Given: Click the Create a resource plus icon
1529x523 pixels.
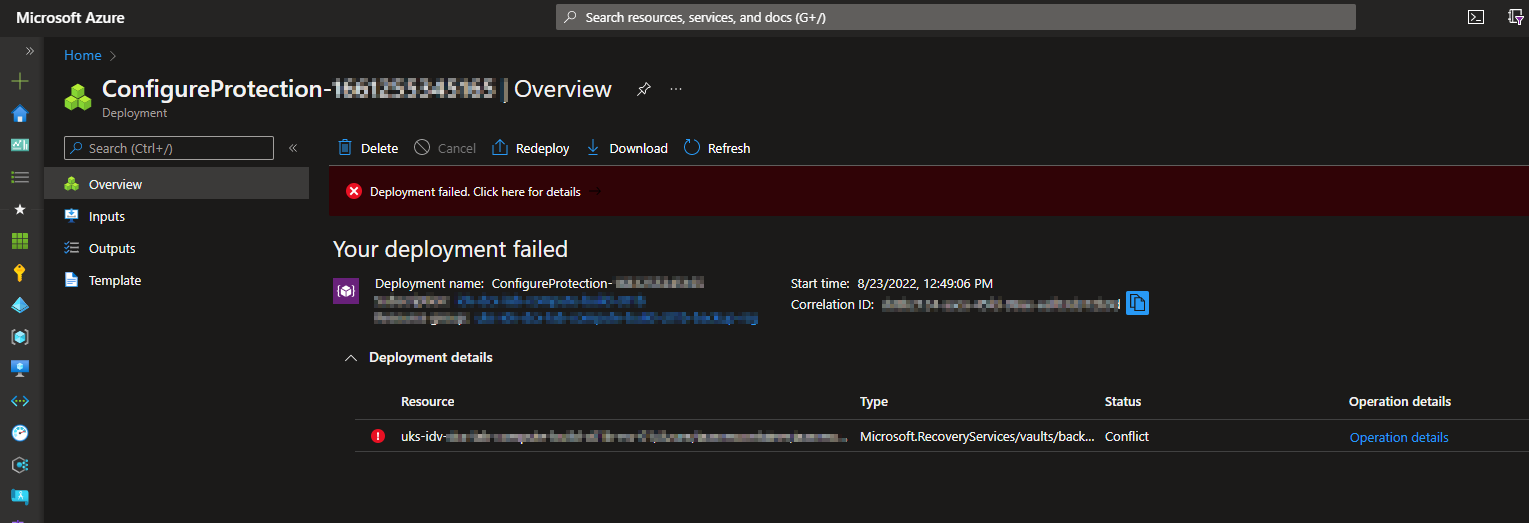Looking at the screenshot, I should pos(20,81).
